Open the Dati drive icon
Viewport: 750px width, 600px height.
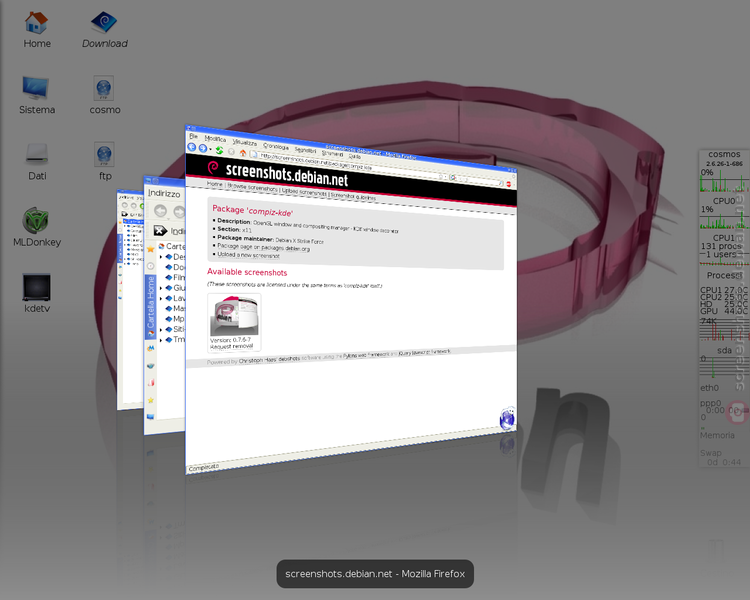click(37, 162)
